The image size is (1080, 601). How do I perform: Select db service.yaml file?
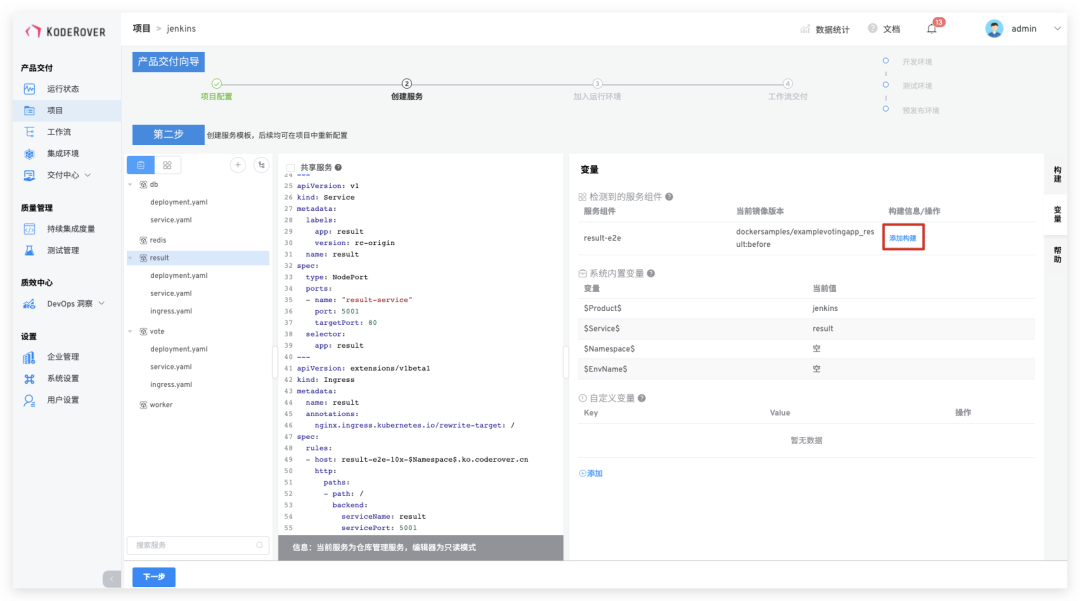pos(171,220)
